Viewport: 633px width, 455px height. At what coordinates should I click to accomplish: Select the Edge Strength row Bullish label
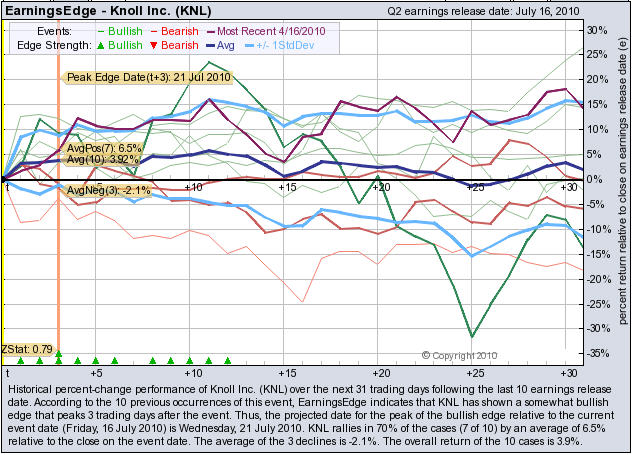[125, 45]
